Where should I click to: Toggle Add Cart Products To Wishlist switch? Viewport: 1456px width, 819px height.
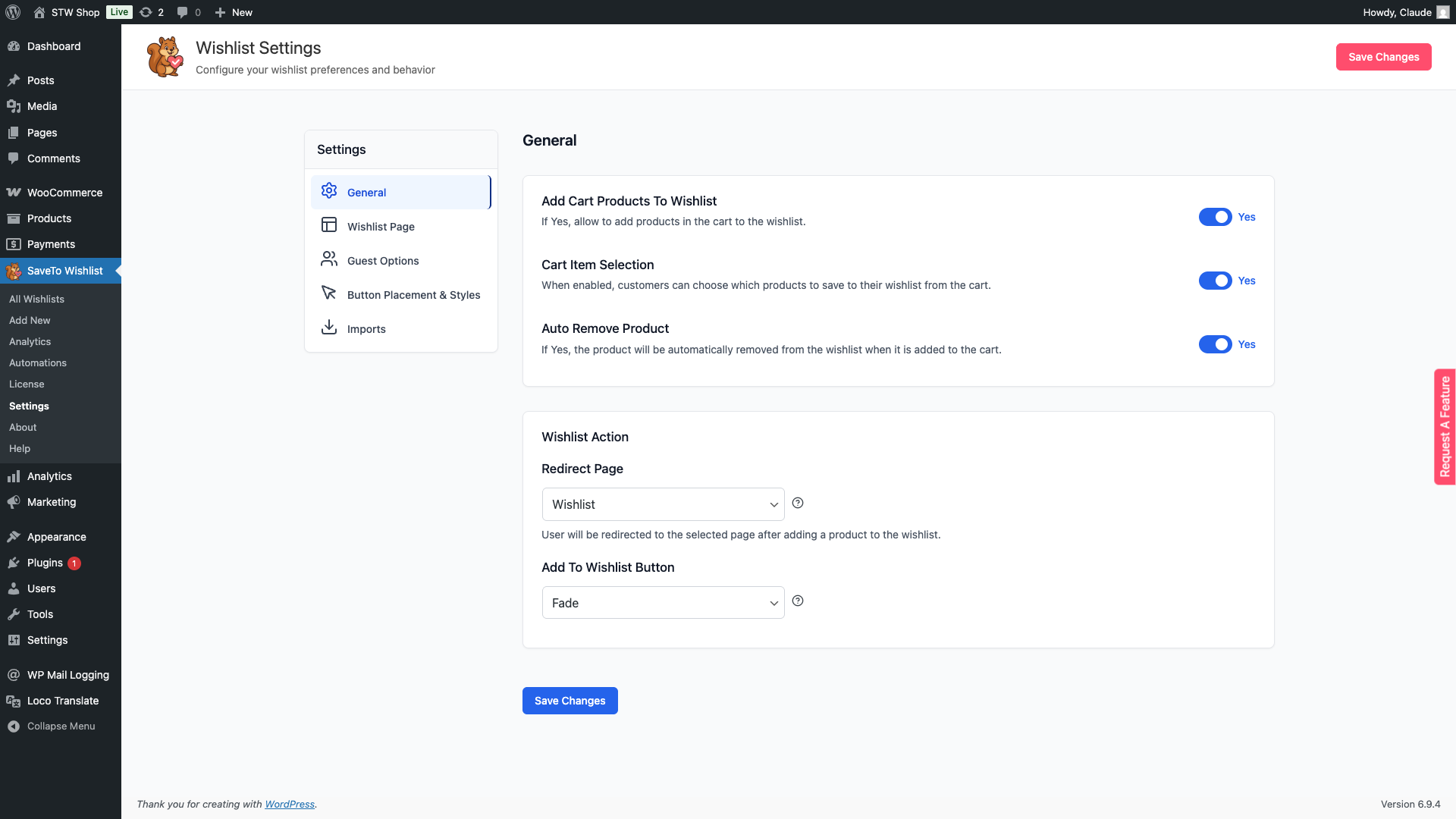(x=1215, y=217)
